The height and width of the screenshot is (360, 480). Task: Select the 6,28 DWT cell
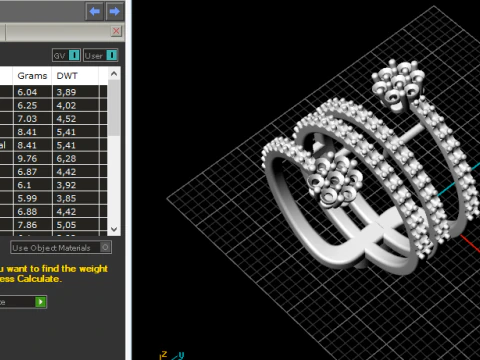point(76,158)
